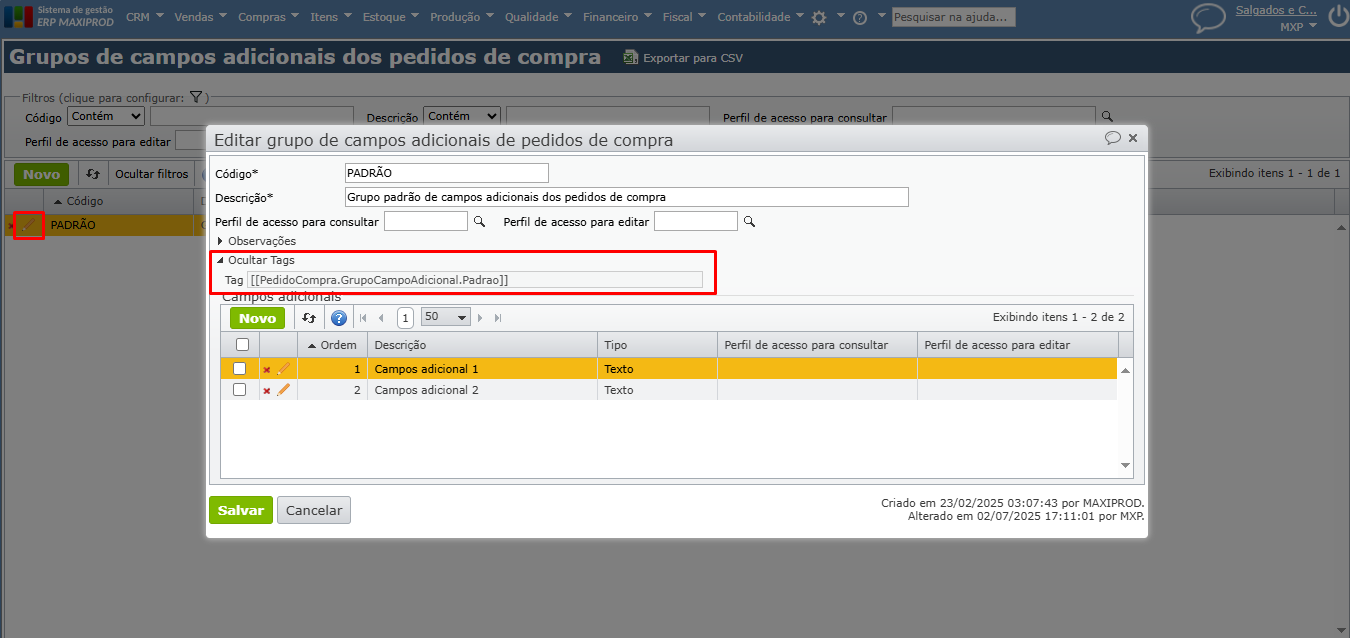
Task: Open the Estoque menu
Action: 392,17
